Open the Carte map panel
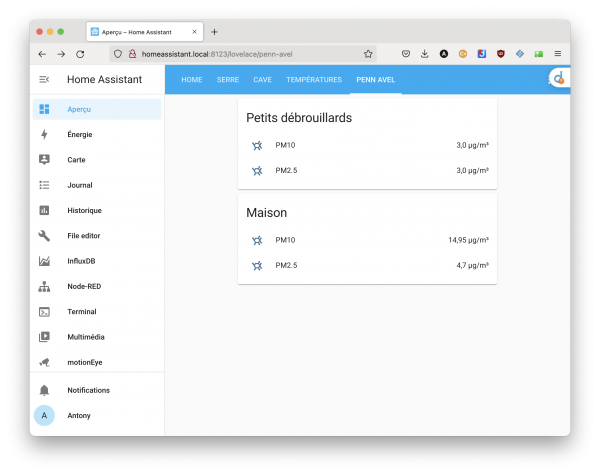Viewport: 600px width, 475px height. 76,160
